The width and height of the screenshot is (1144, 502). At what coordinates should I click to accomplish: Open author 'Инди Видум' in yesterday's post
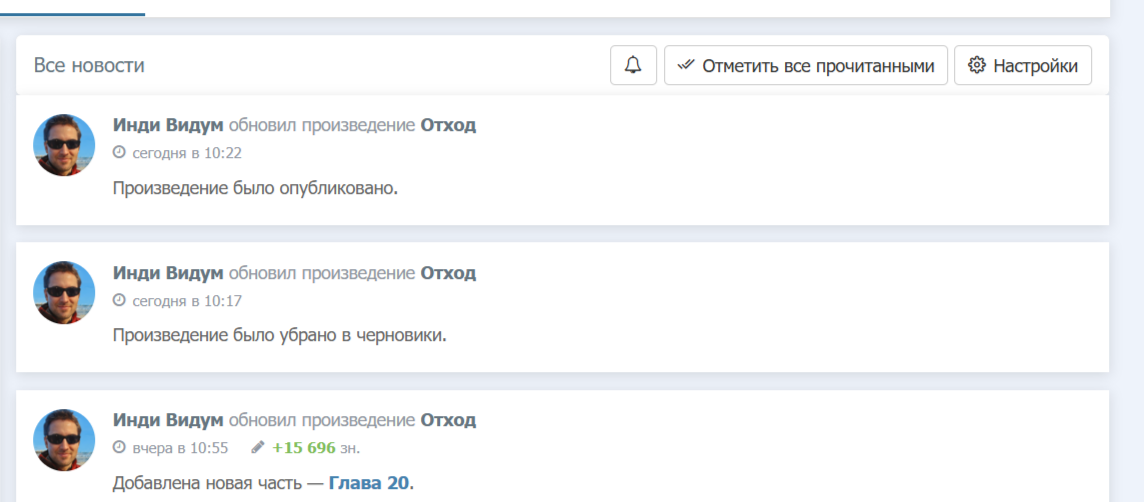(x=168, y=420)
